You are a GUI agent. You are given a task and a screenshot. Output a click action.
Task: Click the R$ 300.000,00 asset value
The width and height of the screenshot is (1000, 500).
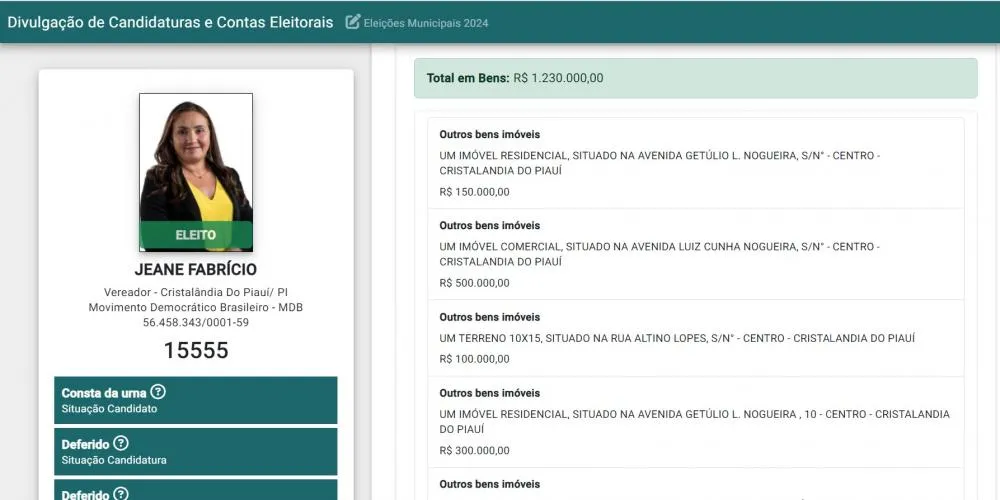(x=474, y=451)
